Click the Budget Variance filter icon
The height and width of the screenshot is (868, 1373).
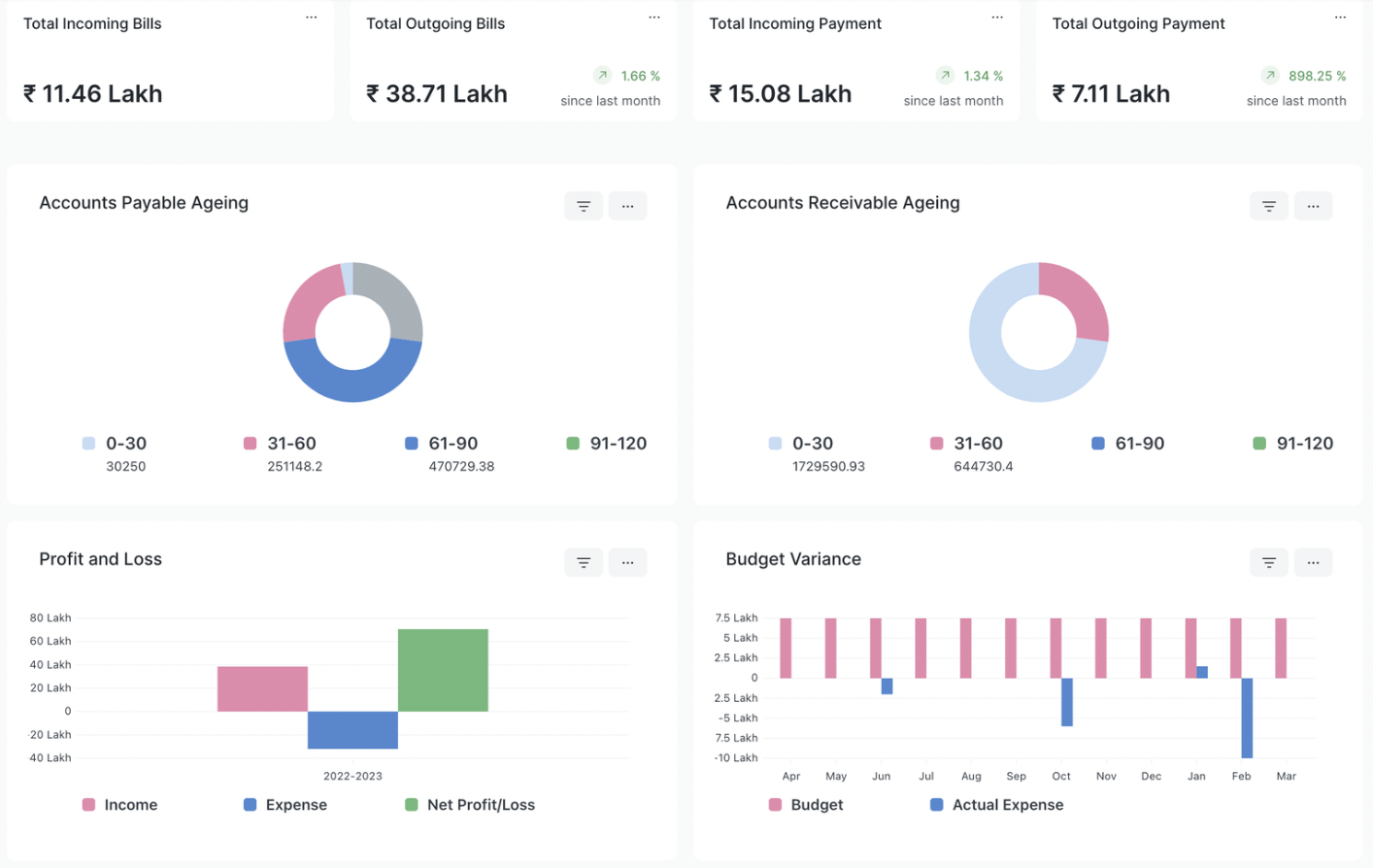pyautogui.click(x=1268, y=562)
